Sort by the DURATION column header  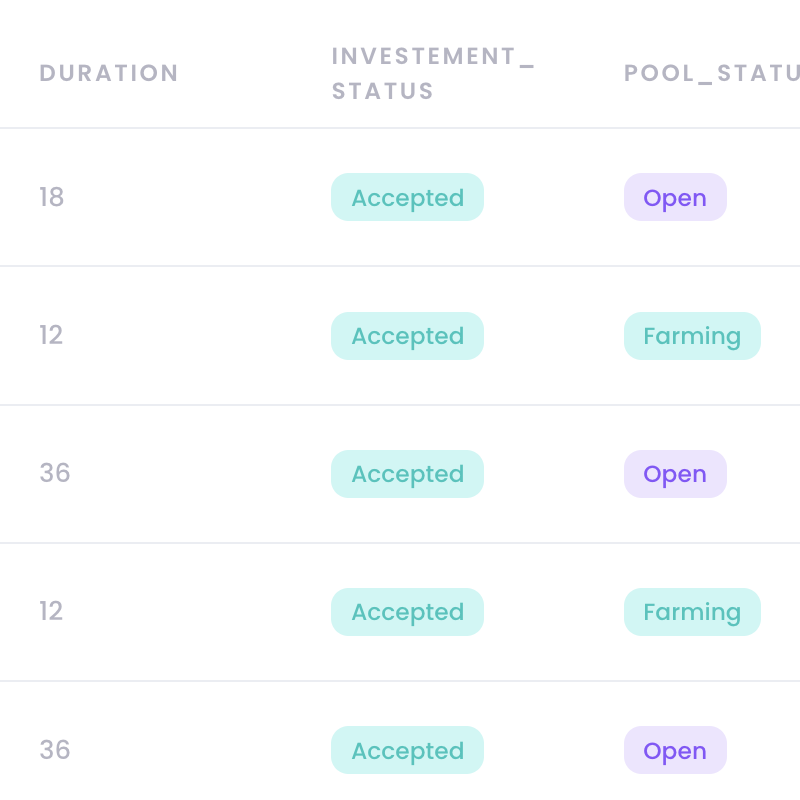[x=109, y=73]
